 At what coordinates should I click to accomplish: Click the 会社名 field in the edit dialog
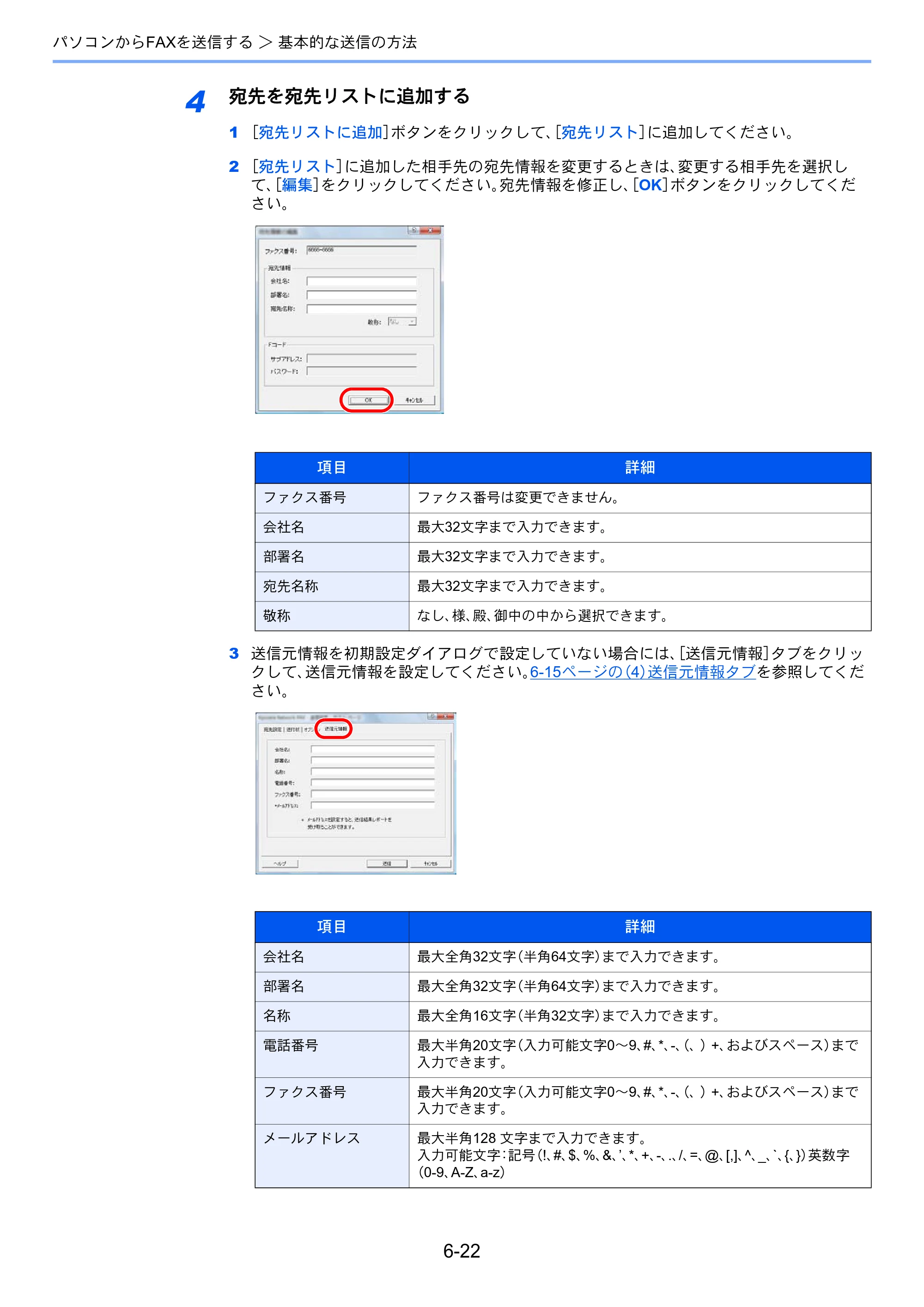362,281
